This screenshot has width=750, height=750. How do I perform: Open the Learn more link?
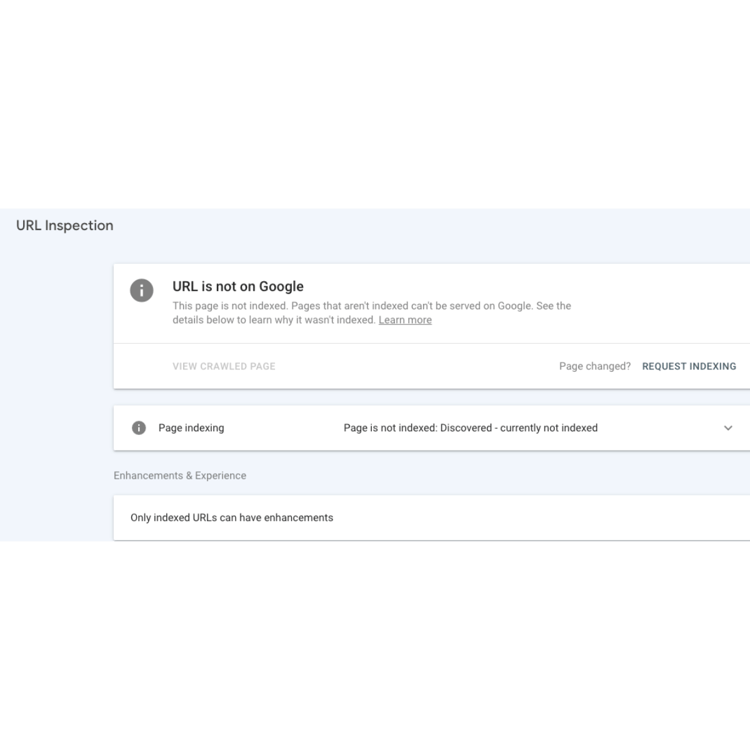405,320
